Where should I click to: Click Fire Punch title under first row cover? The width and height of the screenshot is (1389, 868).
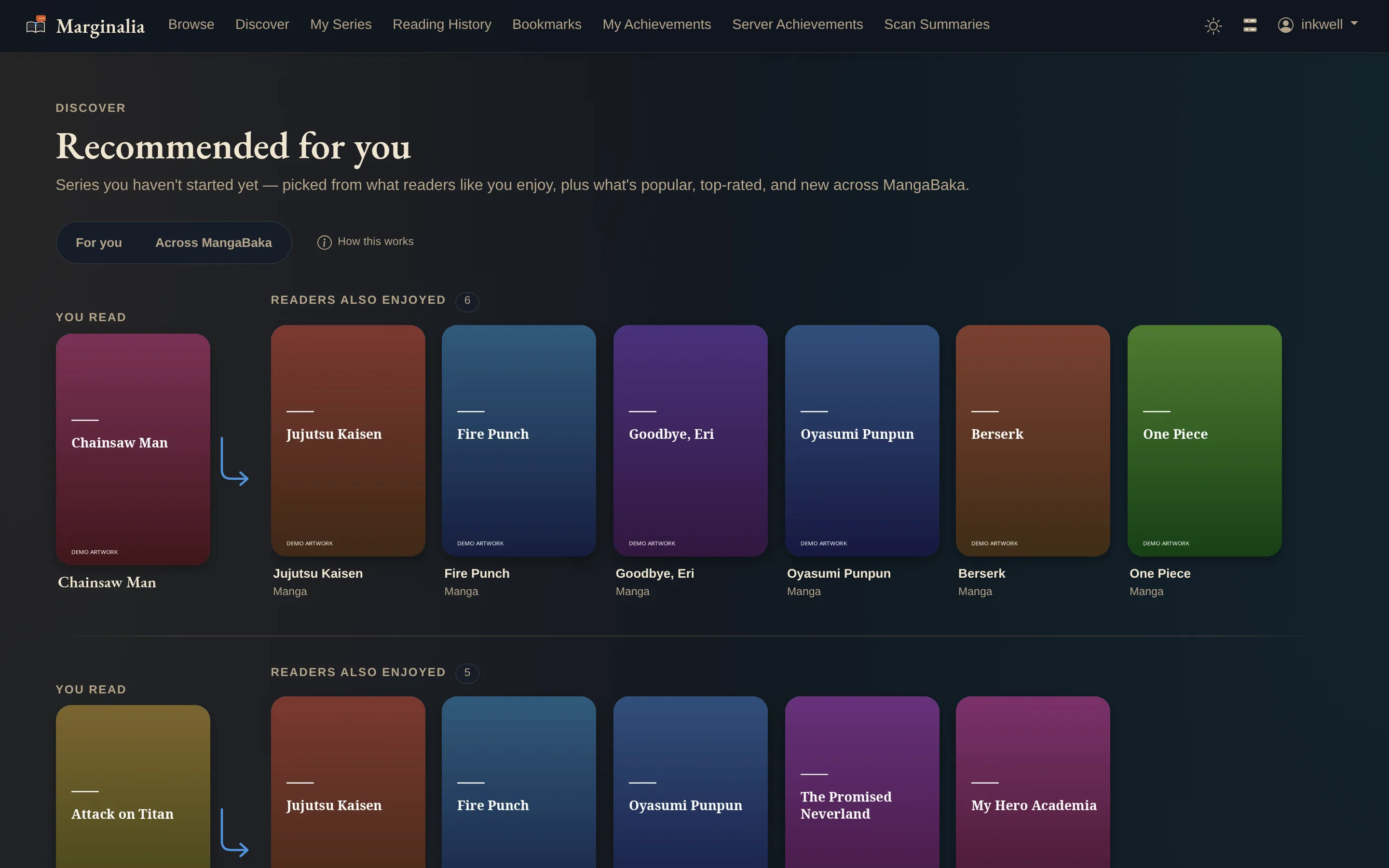(x=477, y=573)
